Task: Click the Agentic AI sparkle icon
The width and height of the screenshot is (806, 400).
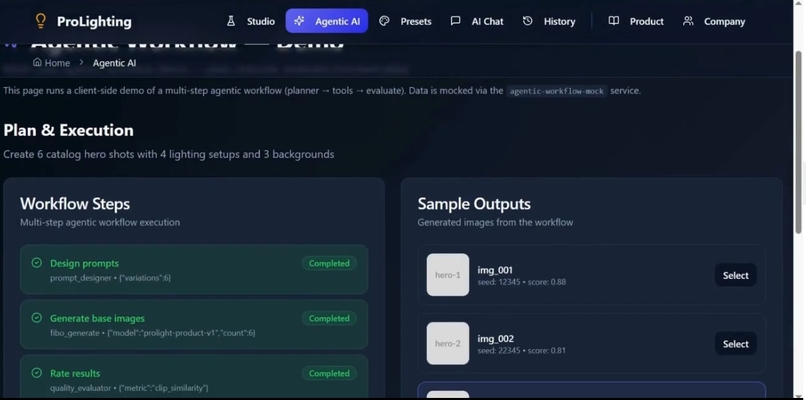Action: coord(299,21)
